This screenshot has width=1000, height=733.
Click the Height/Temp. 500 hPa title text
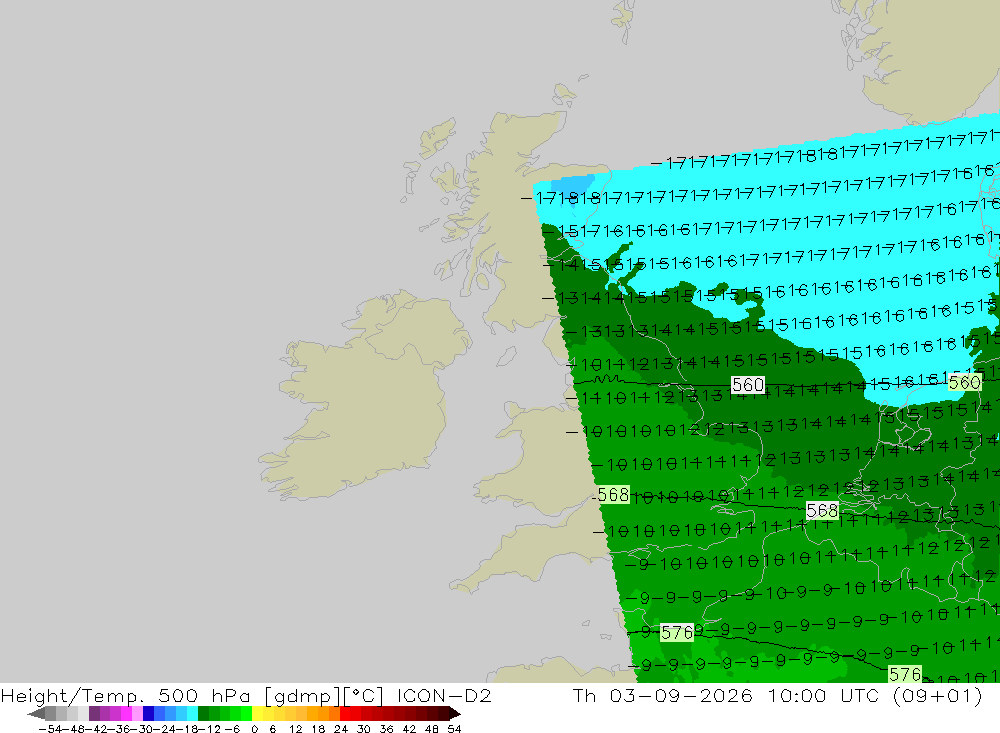click(126, 695)
